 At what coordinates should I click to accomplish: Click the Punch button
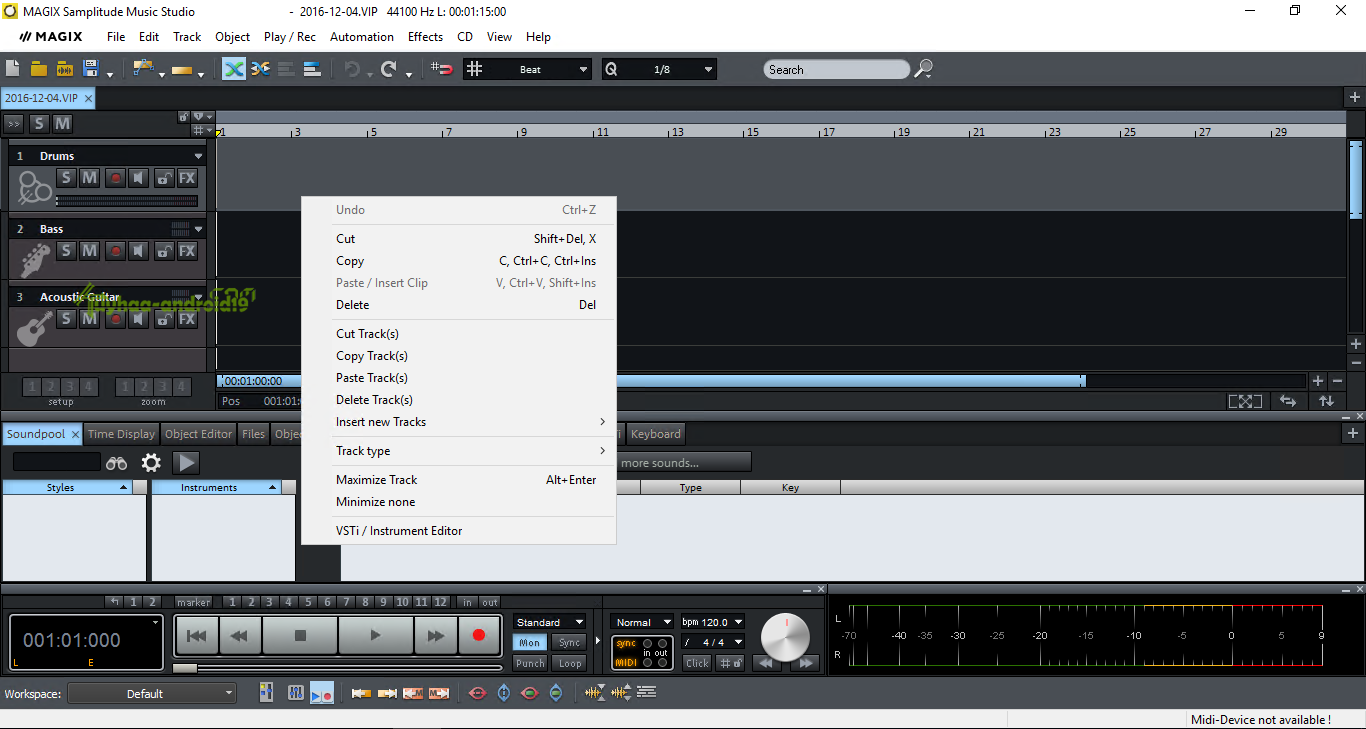tap(530, 663)
